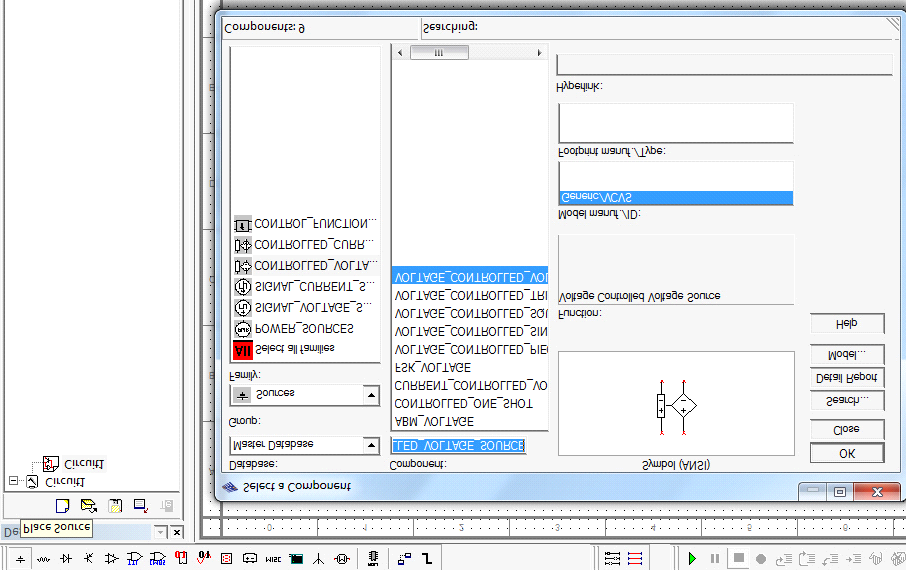906x570 pixels.
Task: Select the Place Diode toolbar icon
Action: pyautogui.click(x=66, y=559)
